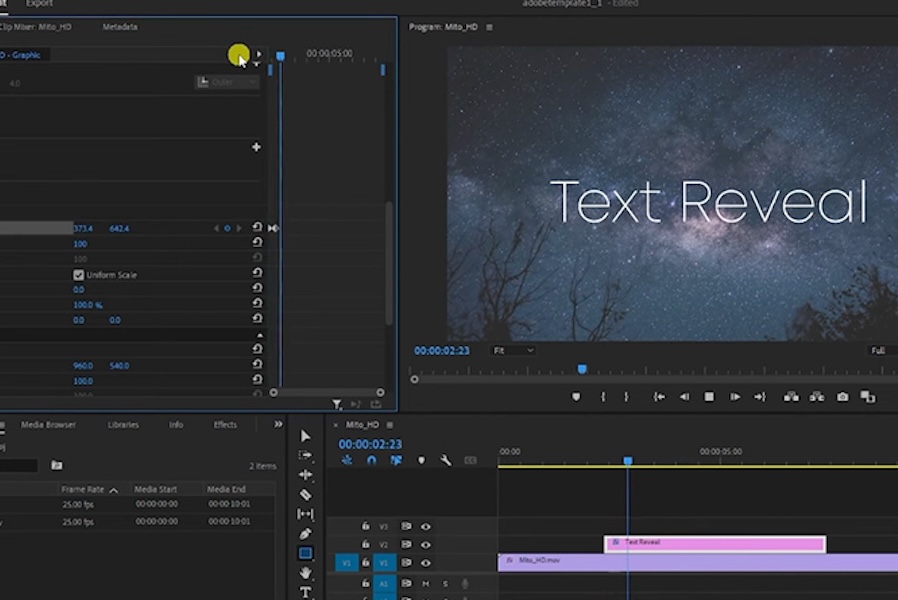Step back one frame
This screenshot has width=898, height=600.
[684, 397]
